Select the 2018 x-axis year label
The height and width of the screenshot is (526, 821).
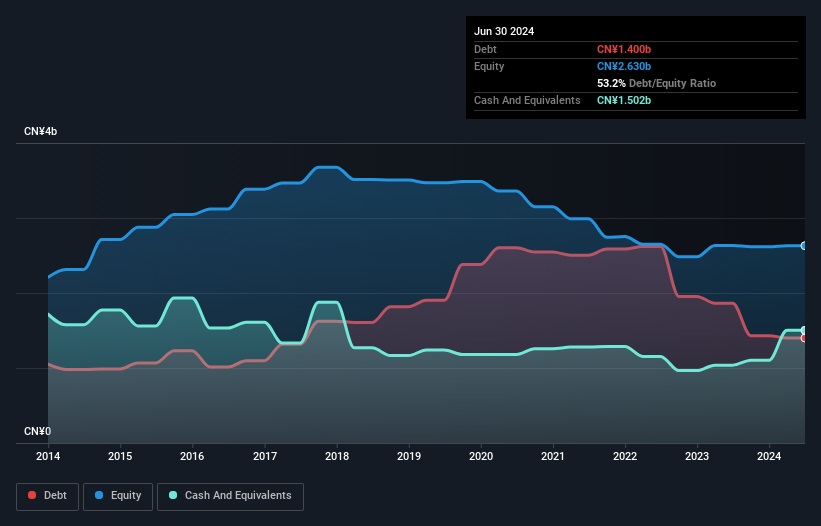[337, 456]
